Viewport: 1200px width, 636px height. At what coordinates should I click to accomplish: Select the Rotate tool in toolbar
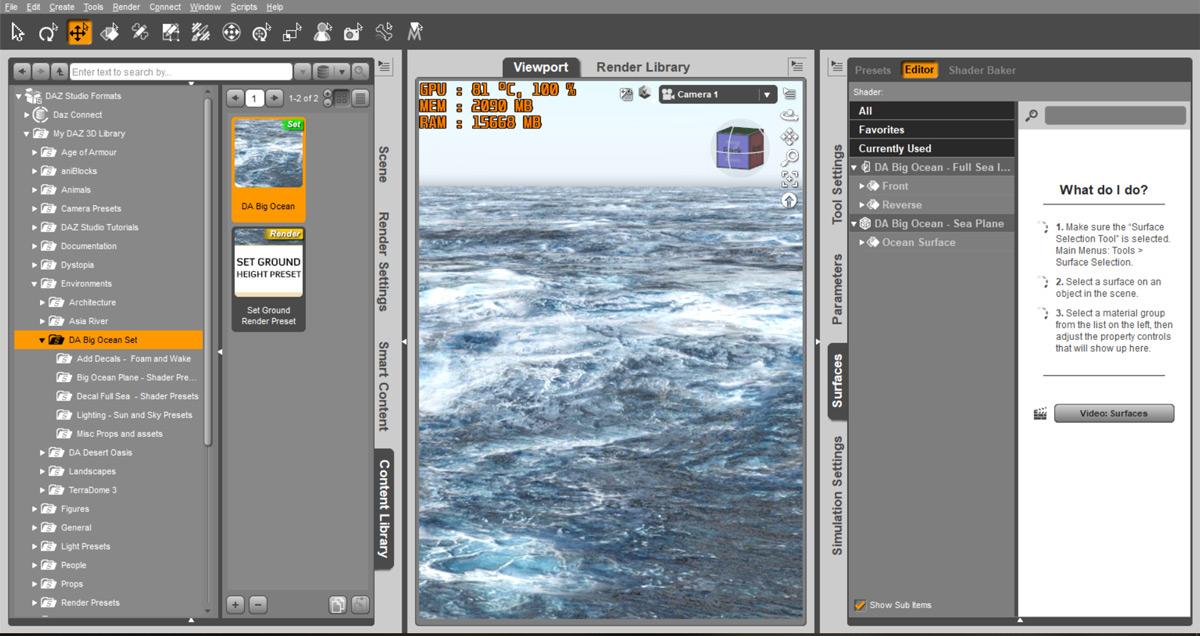click(x=48, y=32)
